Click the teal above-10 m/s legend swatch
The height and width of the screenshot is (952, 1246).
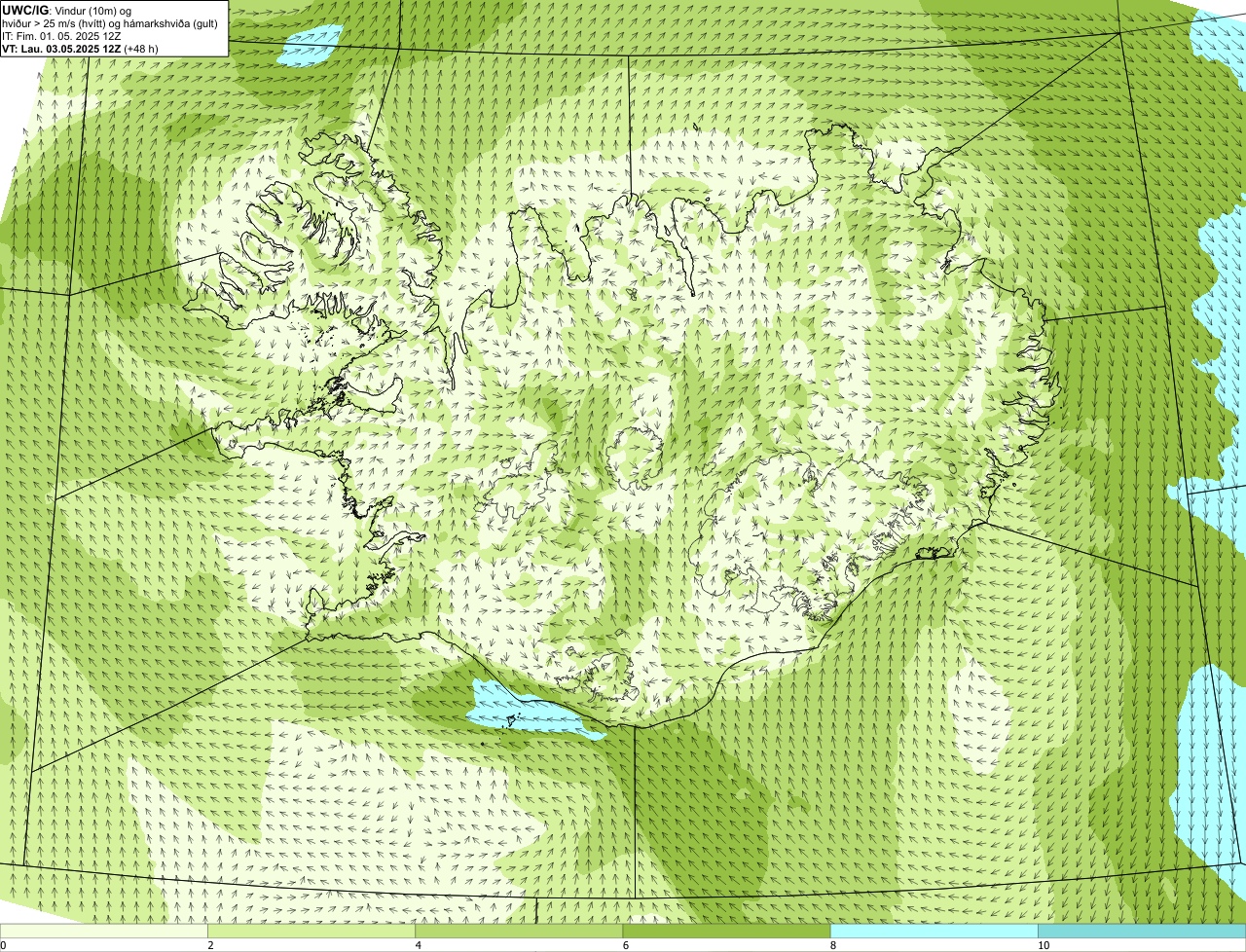point(1142,932)
